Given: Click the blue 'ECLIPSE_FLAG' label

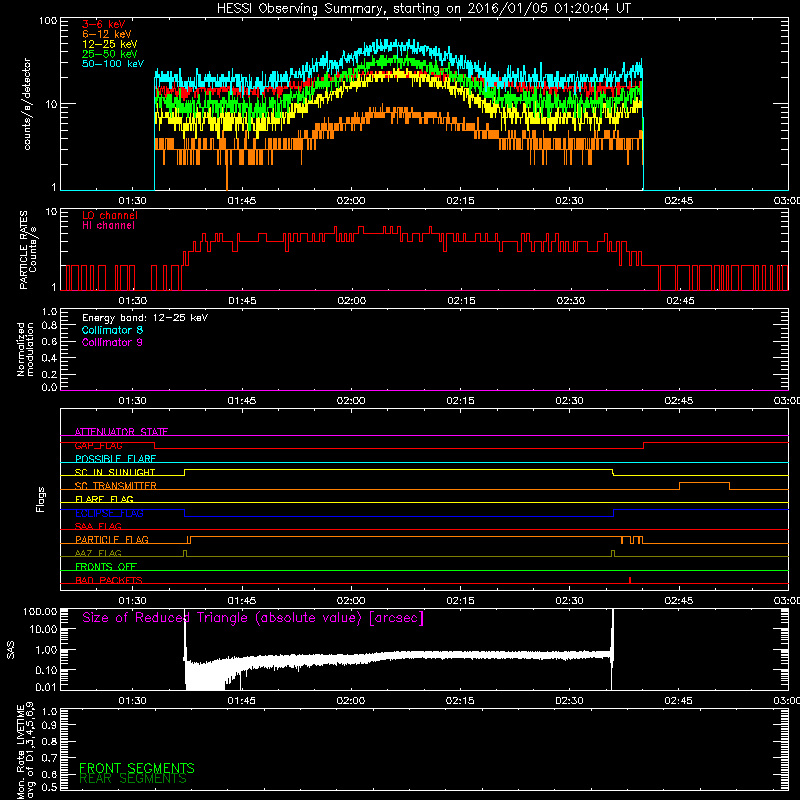Looking at the screenshot, I should [x=109, y=513].
